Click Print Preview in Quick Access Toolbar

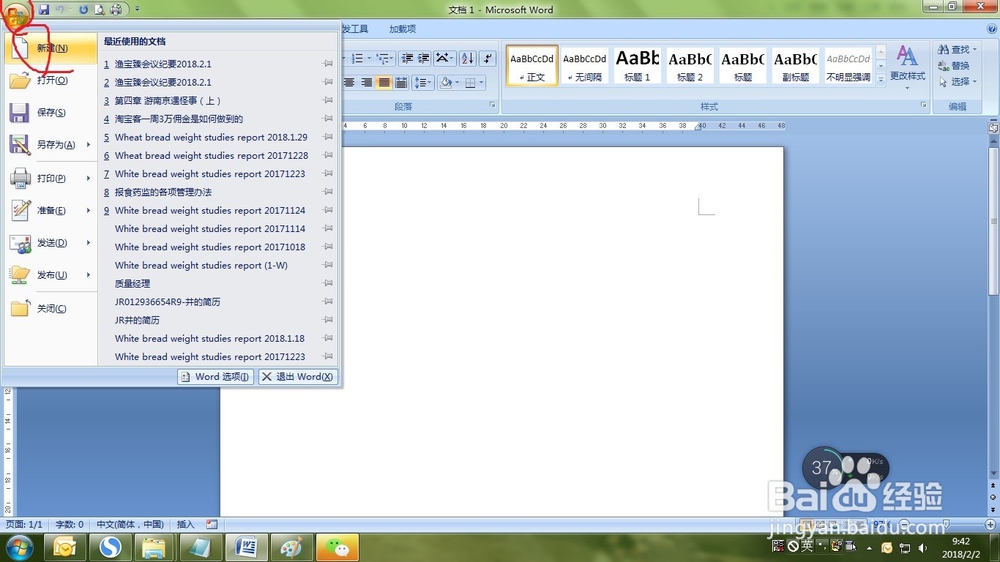(x=99, y=10)
